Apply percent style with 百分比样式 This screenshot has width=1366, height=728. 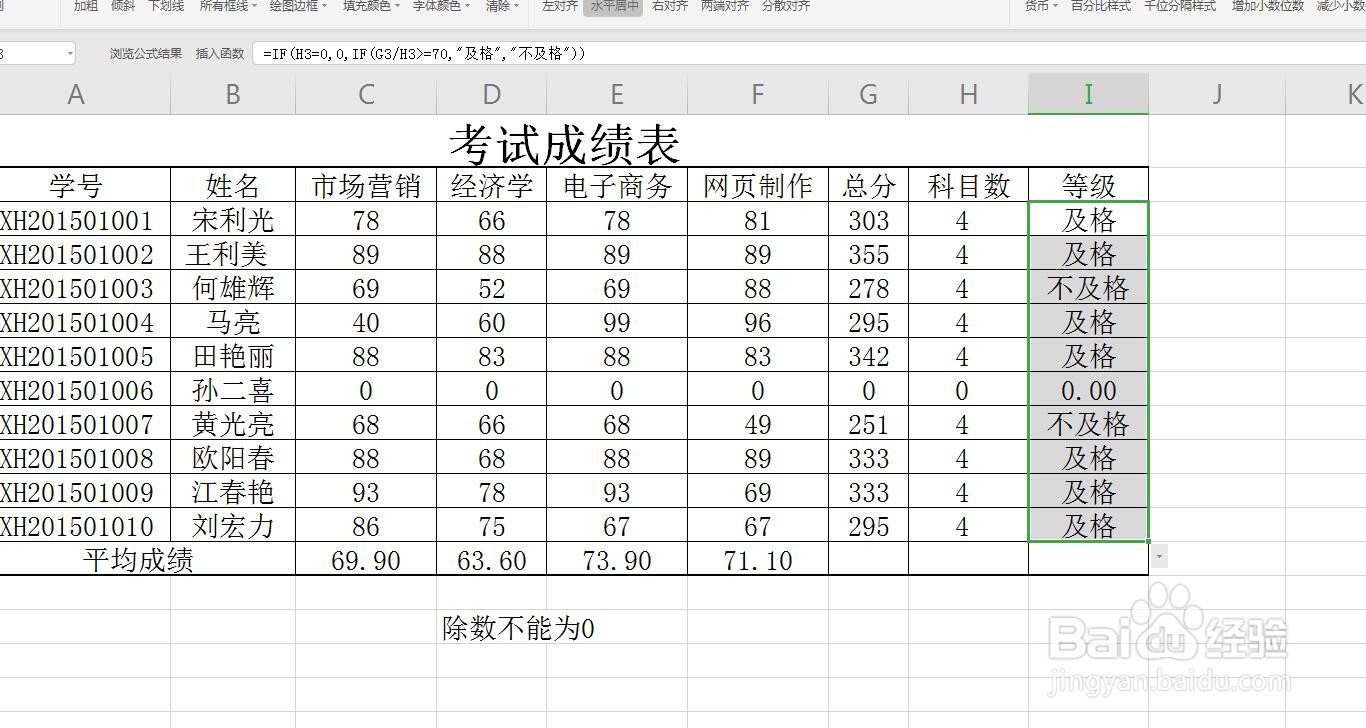point(1105,7)
